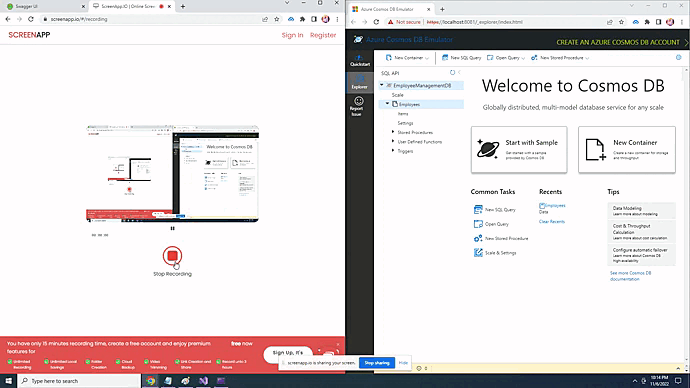This screenshot has height=388, width=690.
Task: Collapse the Employees container node
Action: pyautogui.click(x=388, y=104)
